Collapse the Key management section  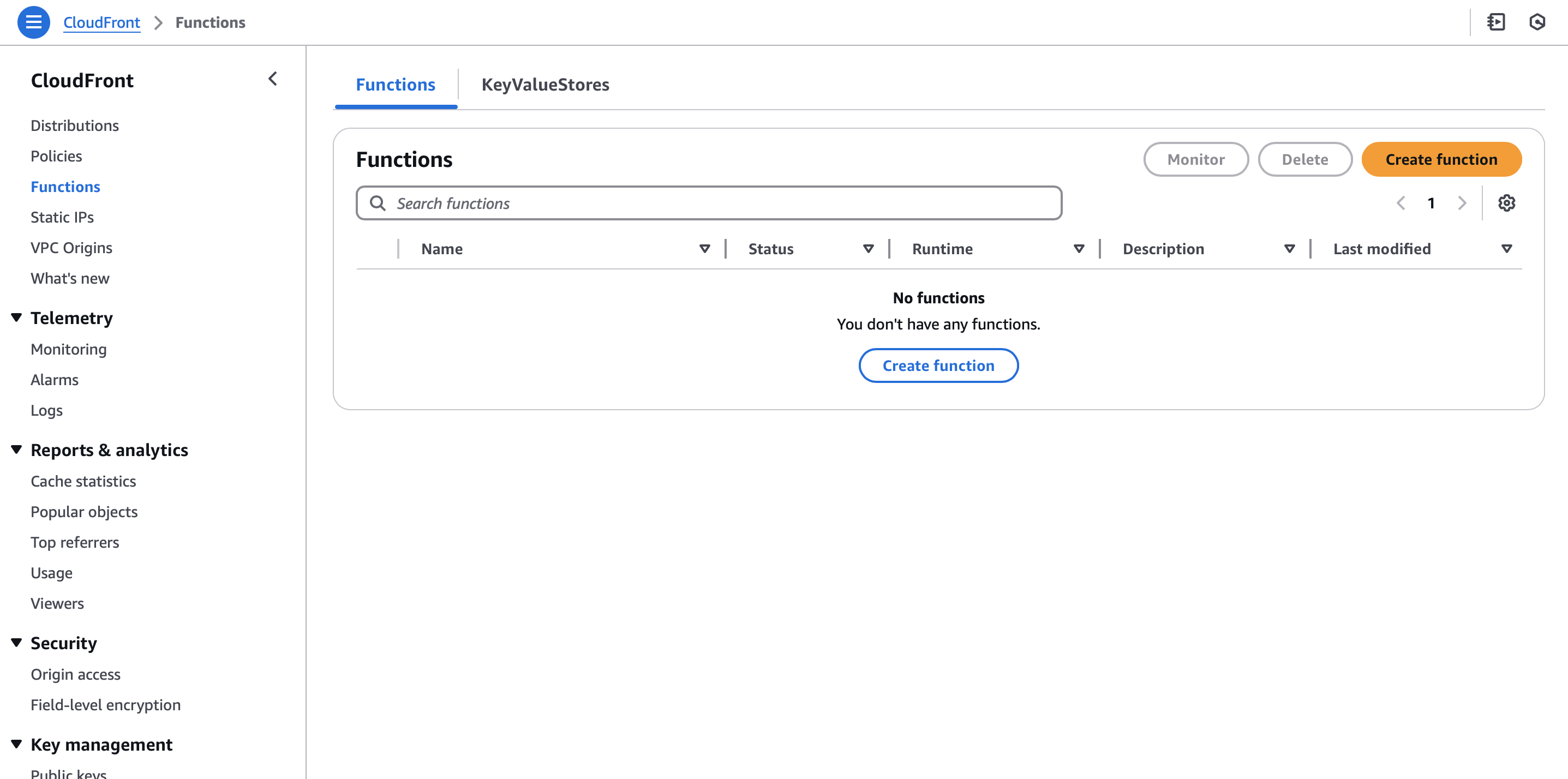click(16, 744)
